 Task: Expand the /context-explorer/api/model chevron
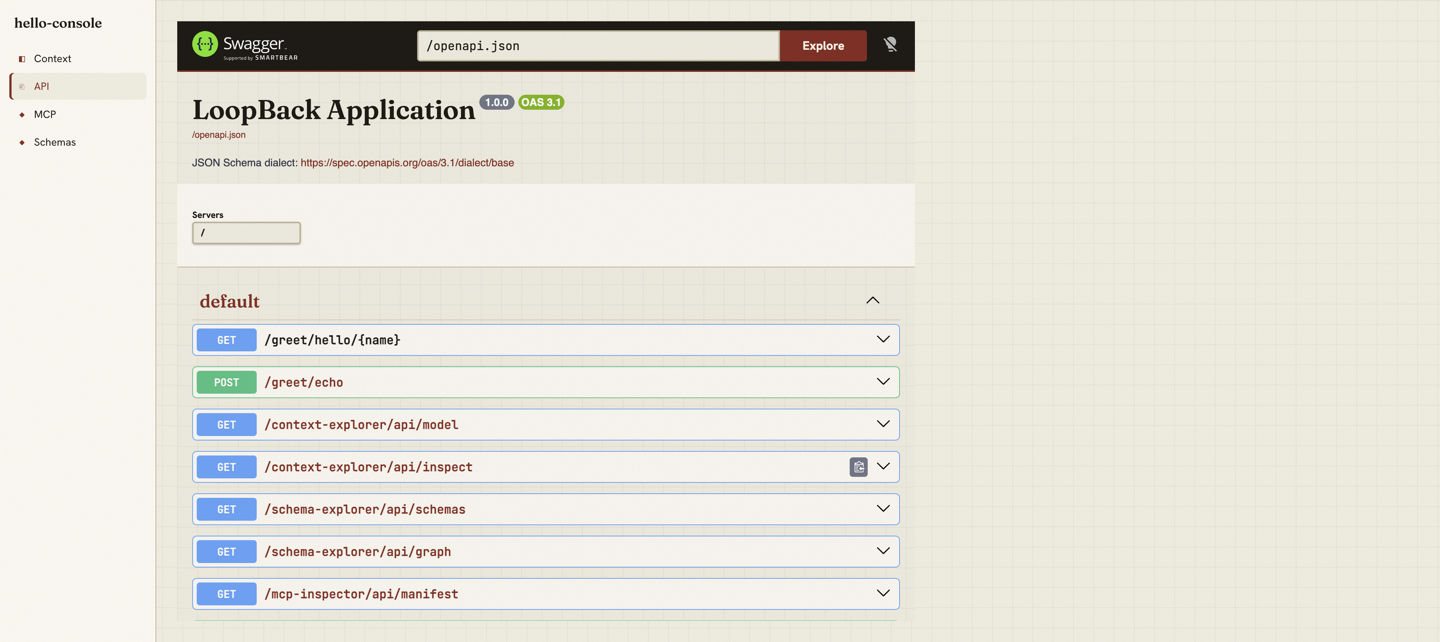click(883, 424)
